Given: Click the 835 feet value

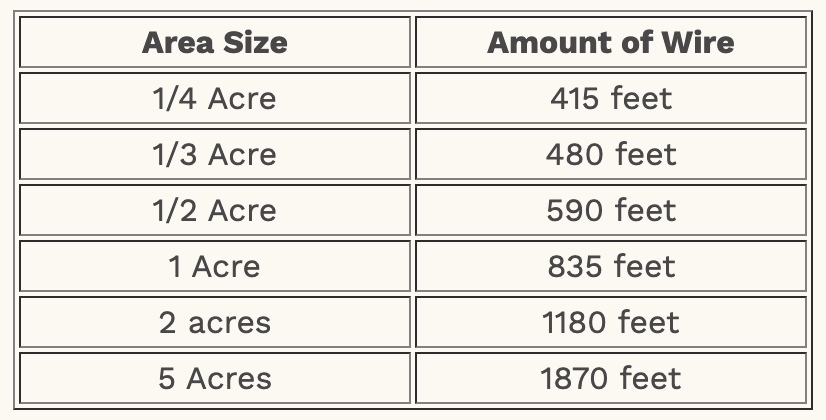Looking at the screenshot, I should coord(610,267).
